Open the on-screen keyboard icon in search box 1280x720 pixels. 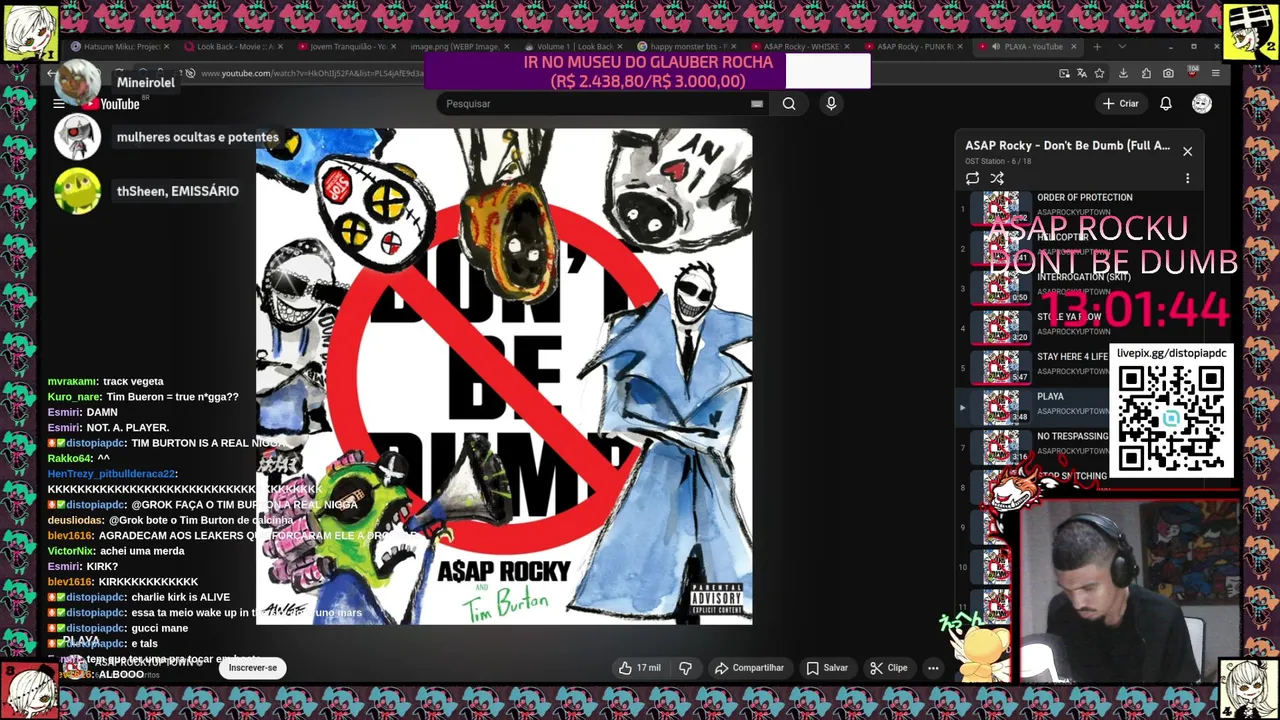click(757, 103)
